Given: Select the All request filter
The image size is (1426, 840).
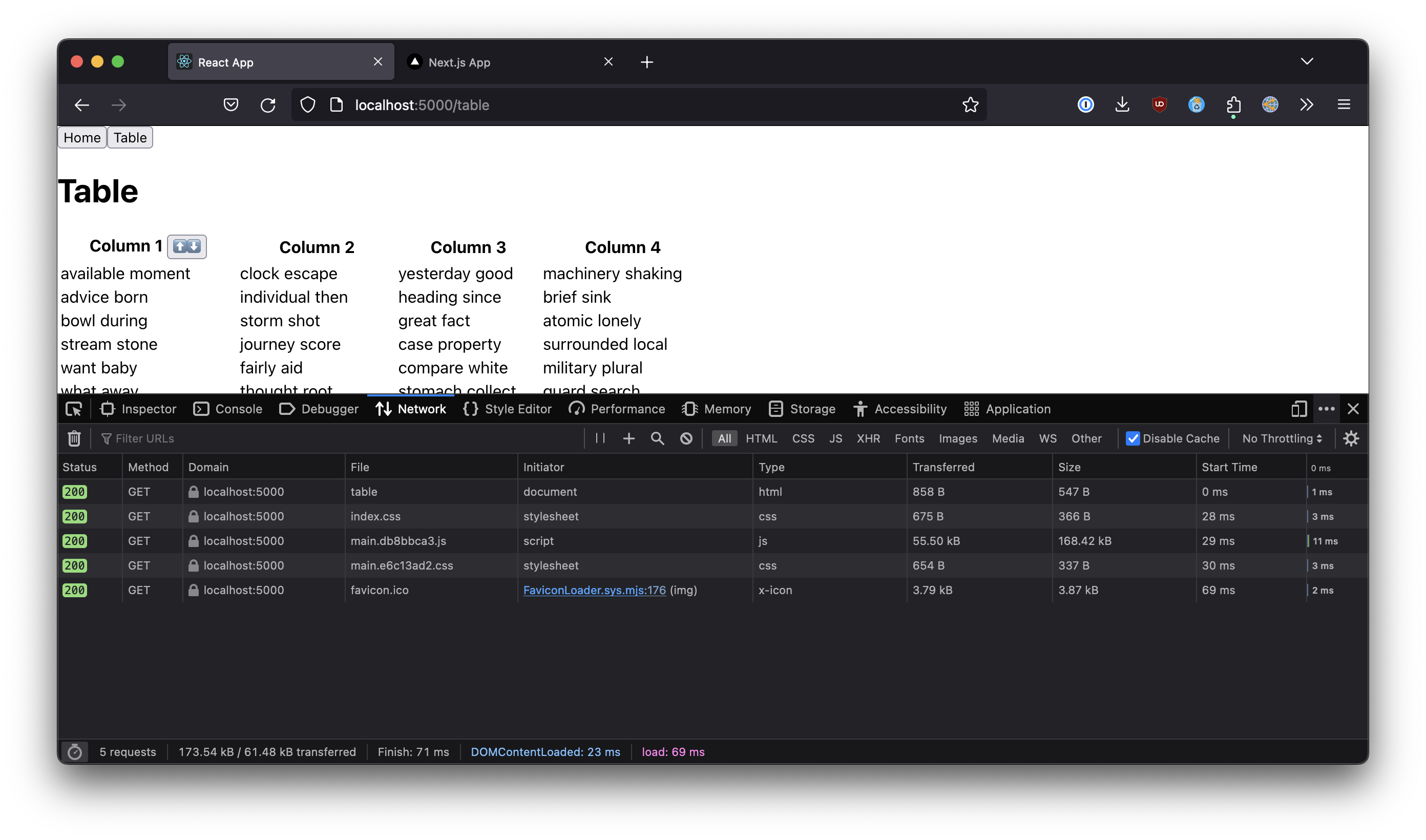Looking at the screenshot, I should (x=724, y=438).
